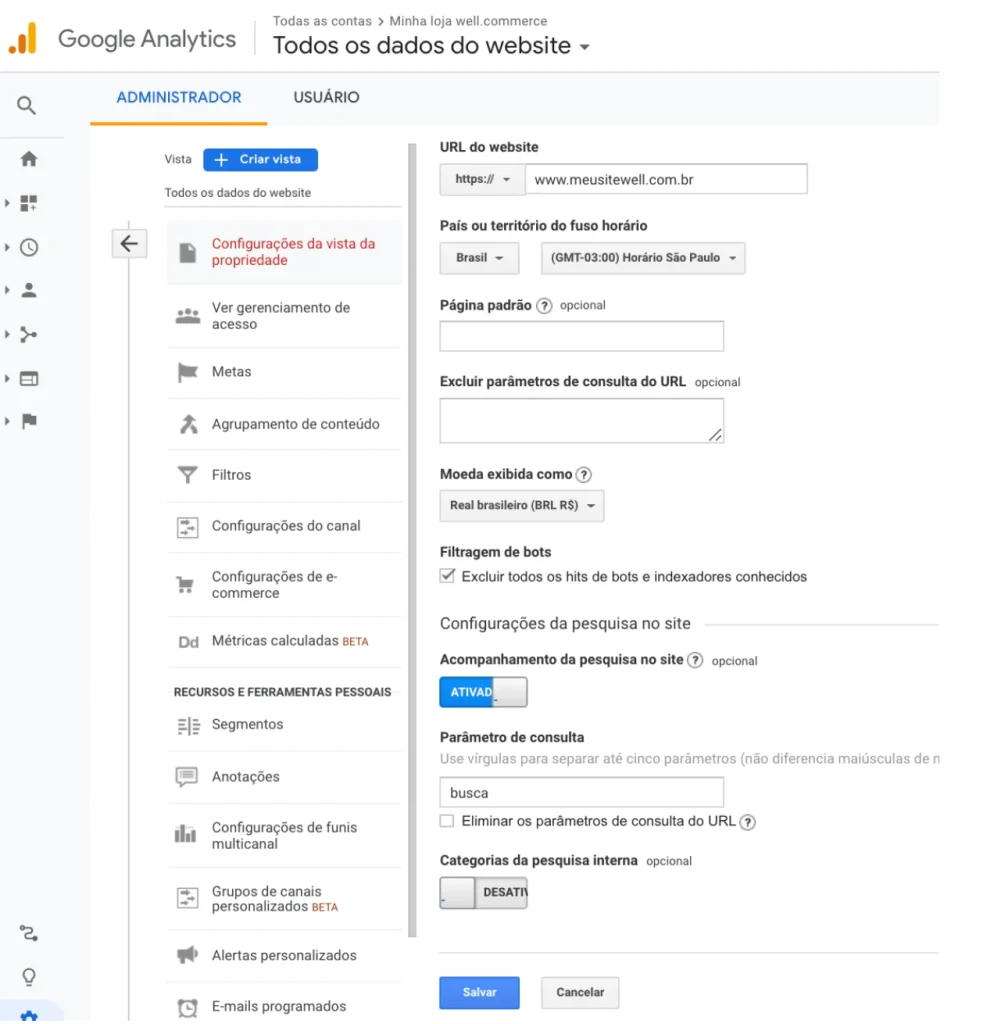994x1024 pixels.
Task: Click the search magnifier icon in sidebar
Action: (27, 105)
